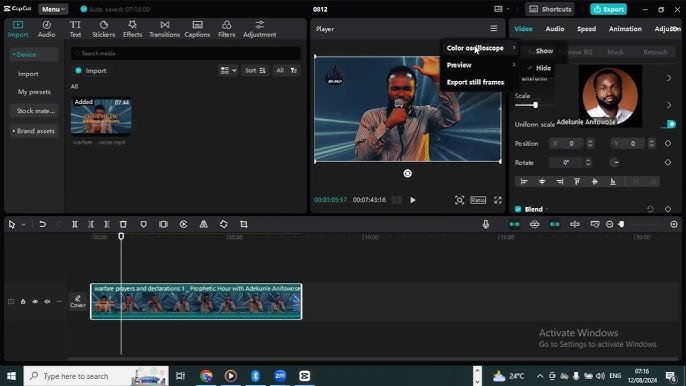686x386 pixels.
Task: Open the Captions tab
Action: pyautogui.click(x=197, y=29)
